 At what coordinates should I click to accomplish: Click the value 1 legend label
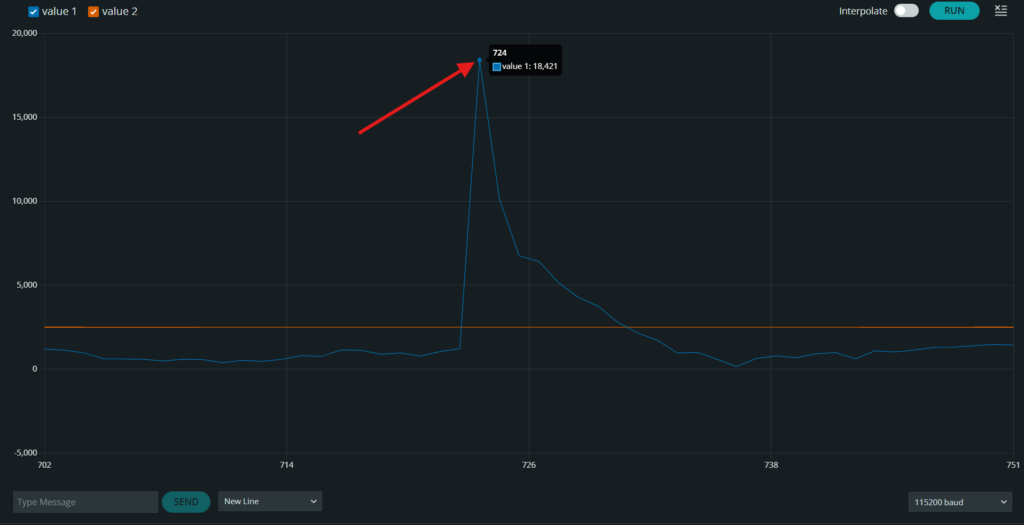[x=59, y=11]
